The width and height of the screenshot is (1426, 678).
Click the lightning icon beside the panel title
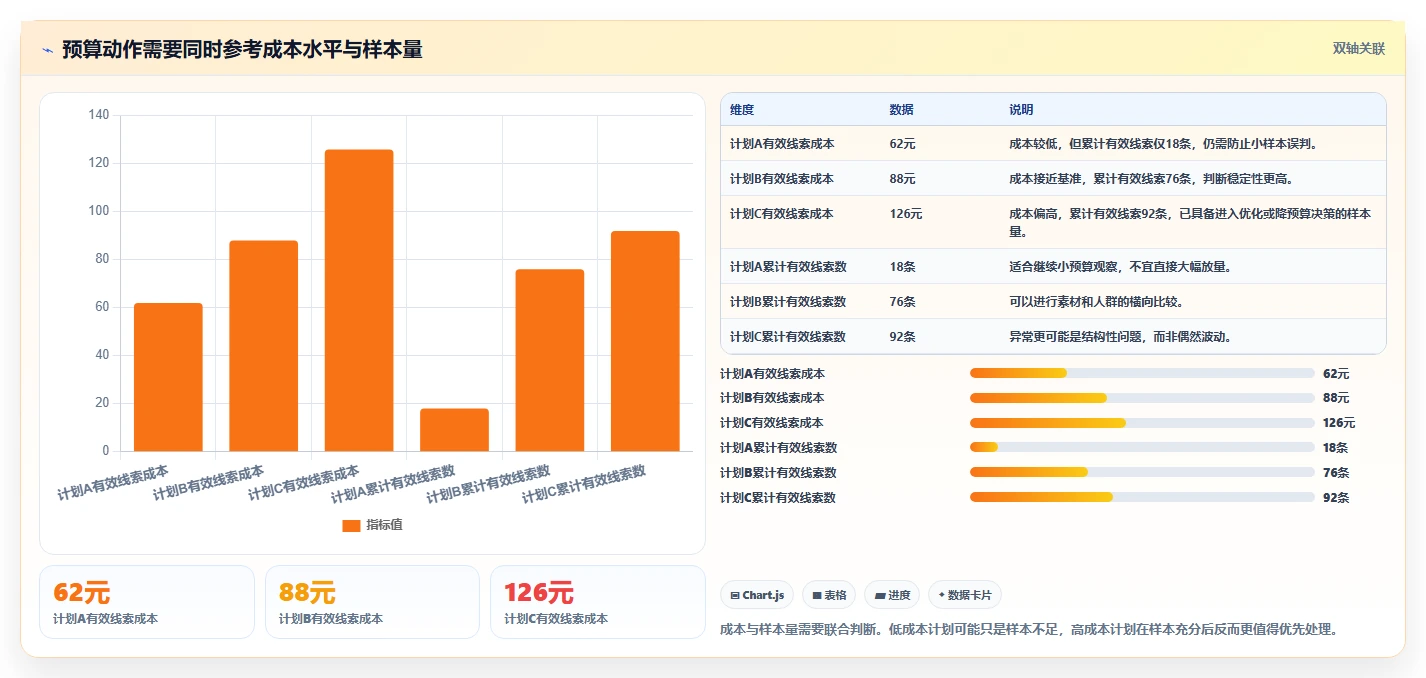point(47,50)
